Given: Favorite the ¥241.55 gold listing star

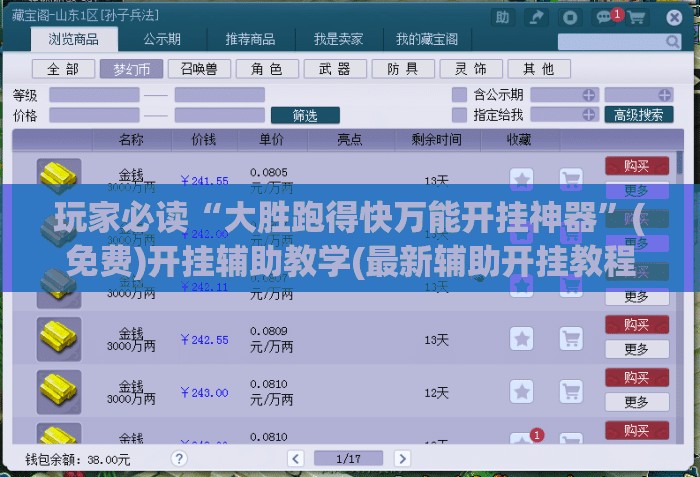Looking at the screenshot, I should coord(521,180).
